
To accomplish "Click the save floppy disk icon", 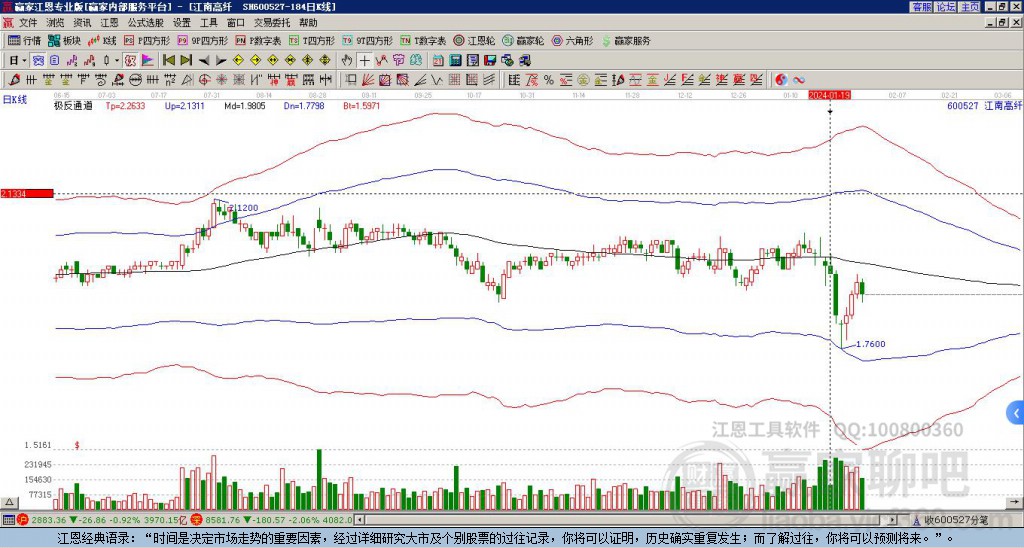I will coord(490,60).
